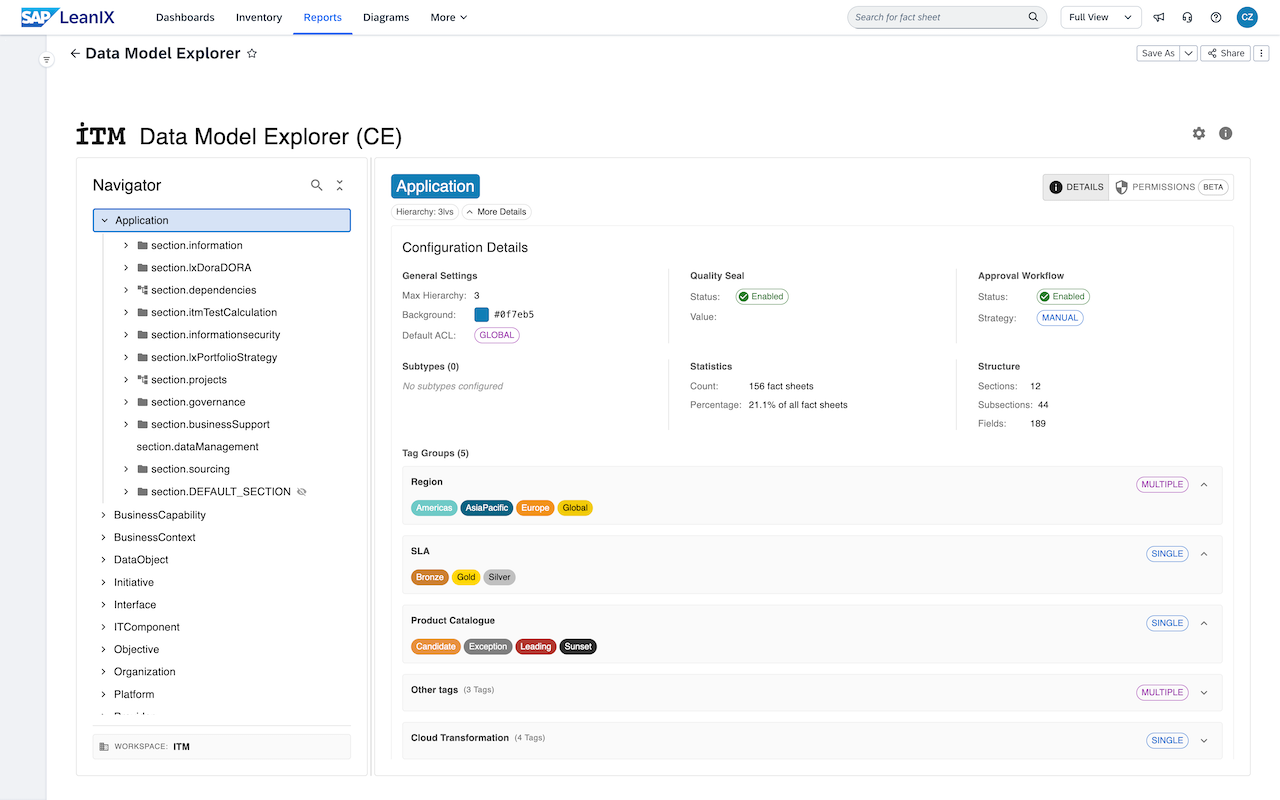Mark the report as favorite with the star

[x=252, y=54]
